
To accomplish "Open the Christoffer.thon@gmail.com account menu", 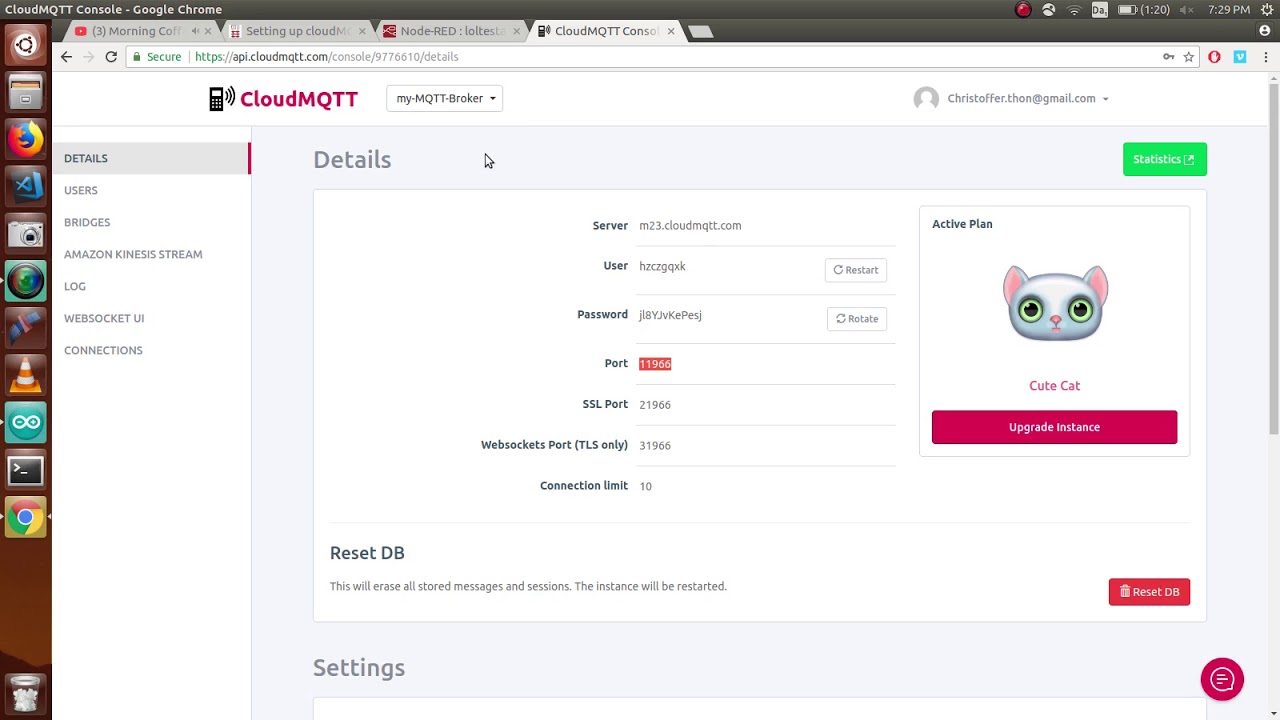I will (1027, 98).
